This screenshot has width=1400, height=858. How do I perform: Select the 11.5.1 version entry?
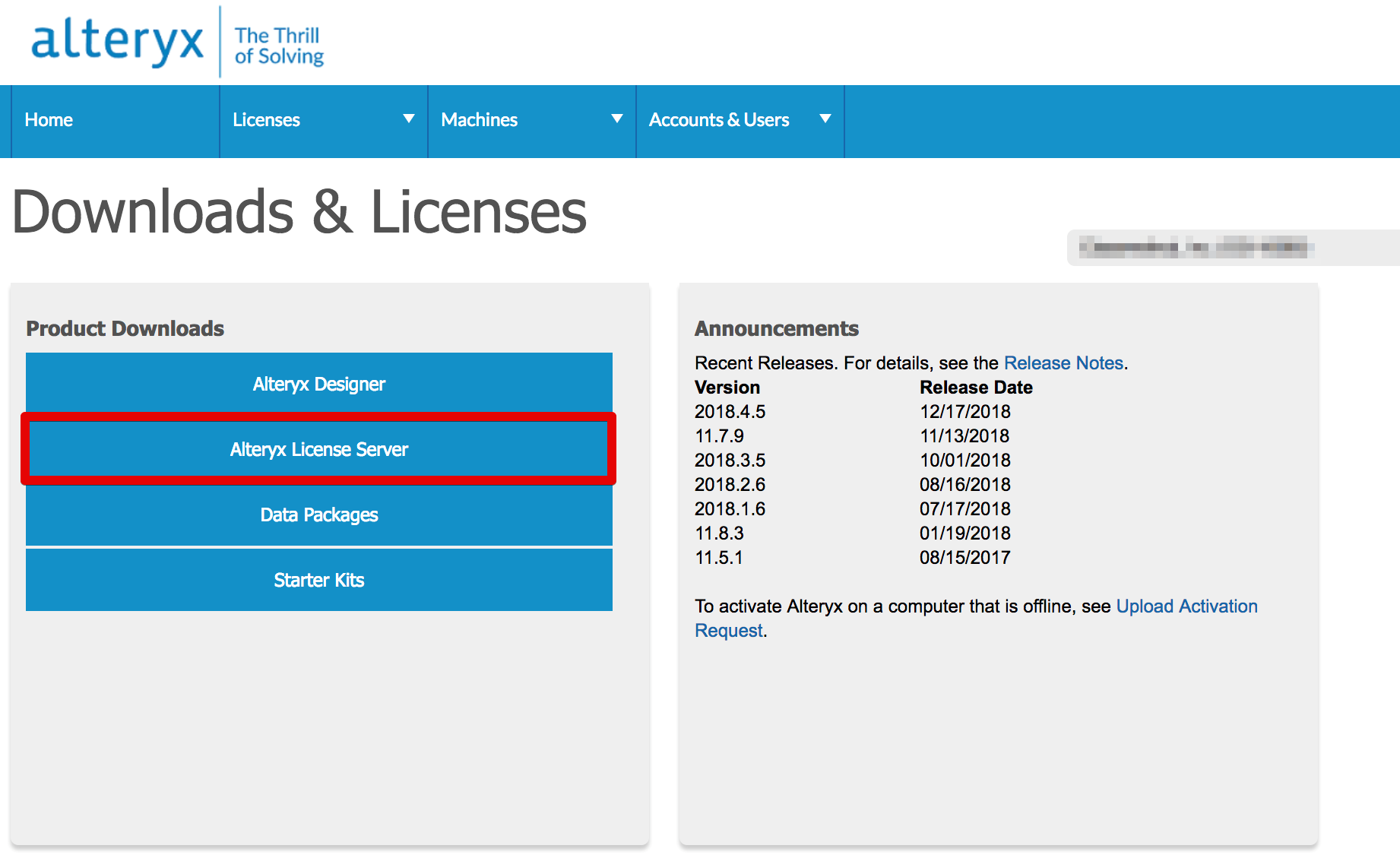point(718,558)
